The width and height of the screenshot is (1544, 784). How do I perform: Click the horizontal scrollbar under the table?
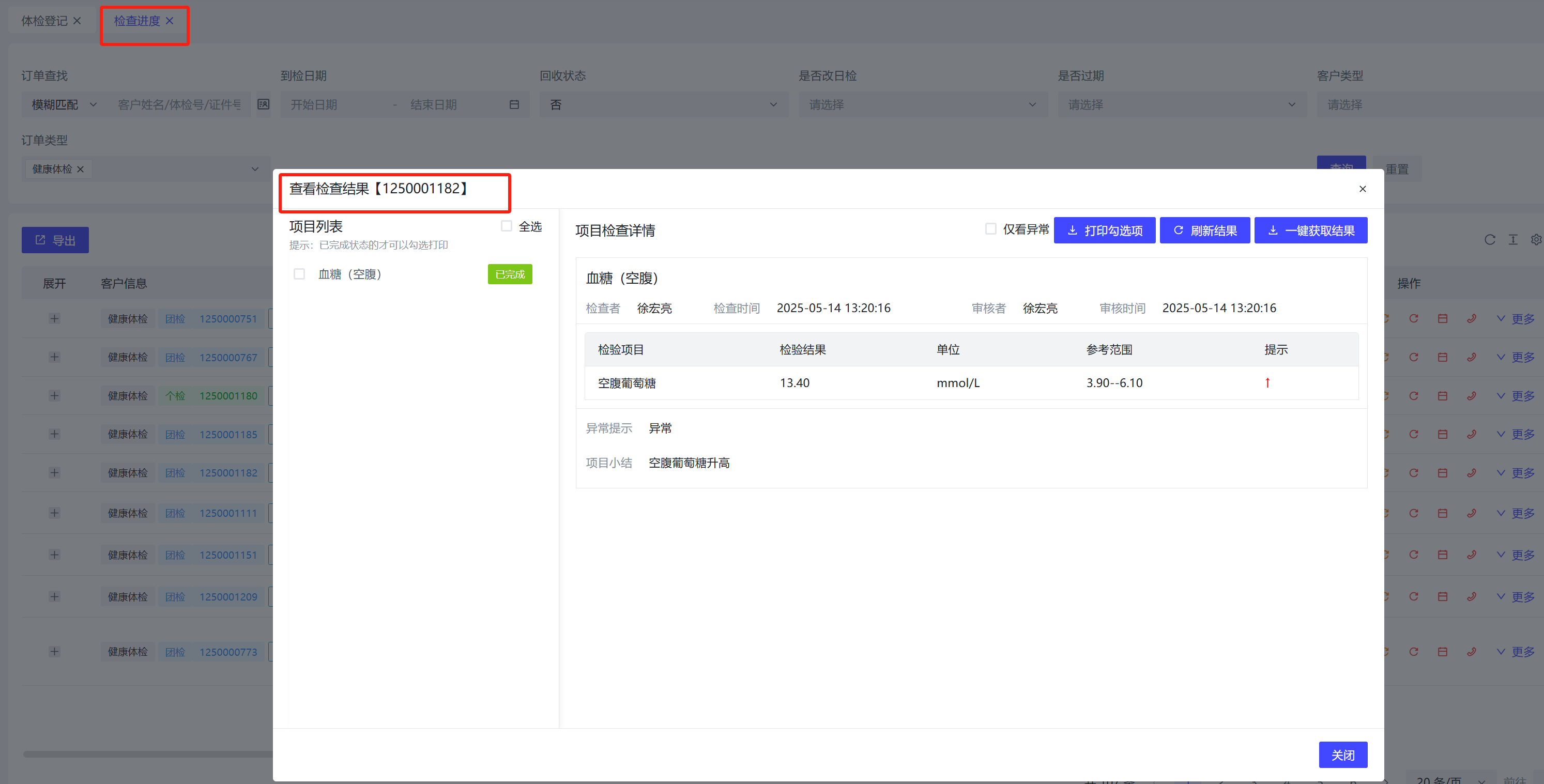[x=147, y=754]
